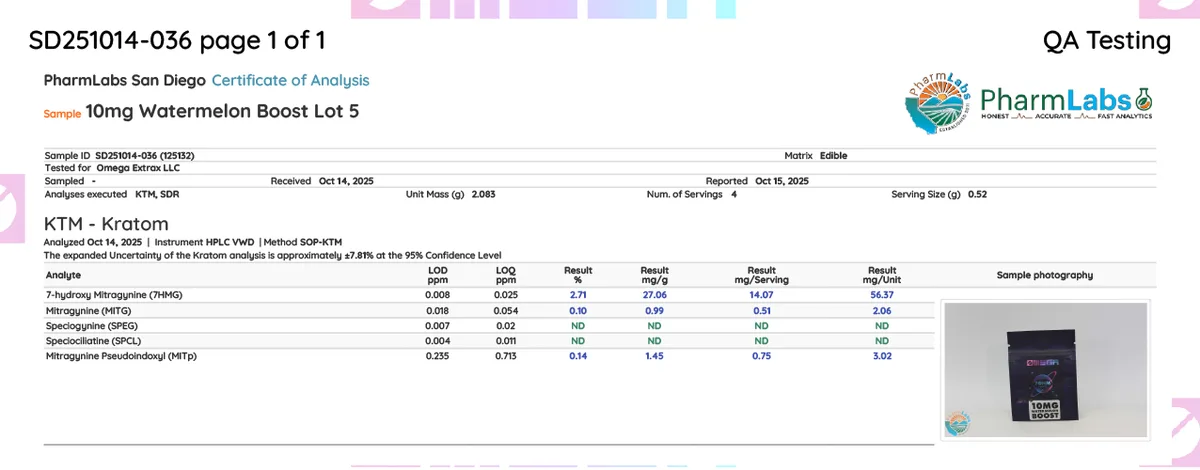Select the '10mg Watermelon Boost Lot 5' sample name

coord(222,112)
